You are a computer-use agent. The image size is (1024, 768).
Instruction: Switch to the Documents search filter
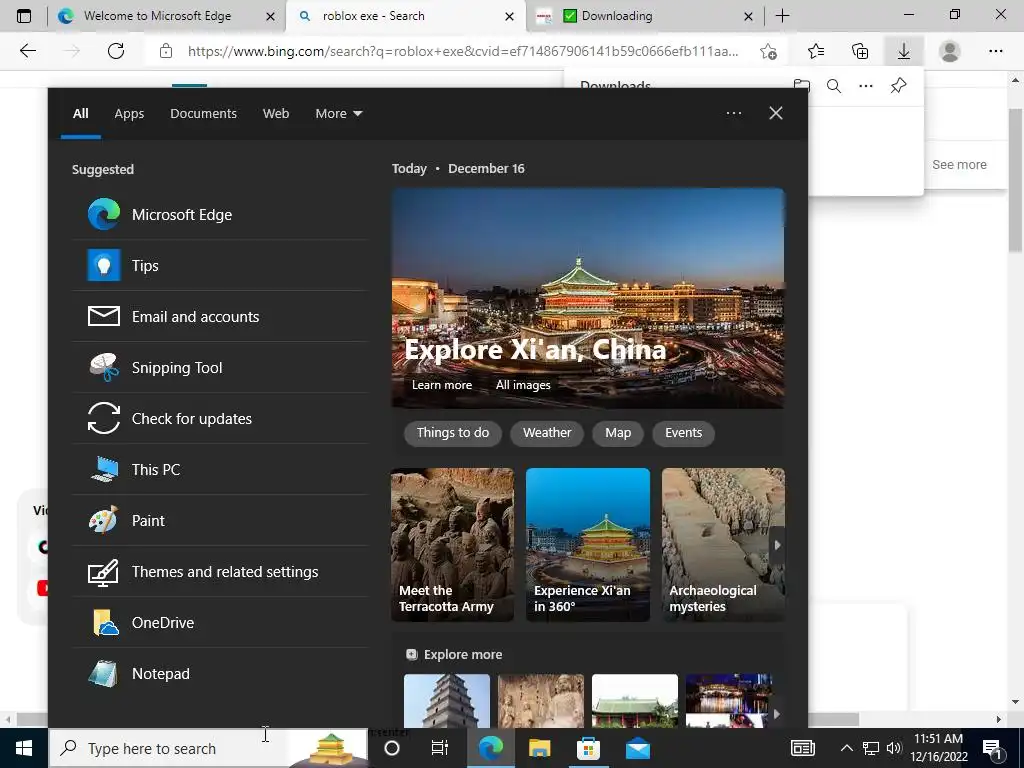[x=203, y=114]
